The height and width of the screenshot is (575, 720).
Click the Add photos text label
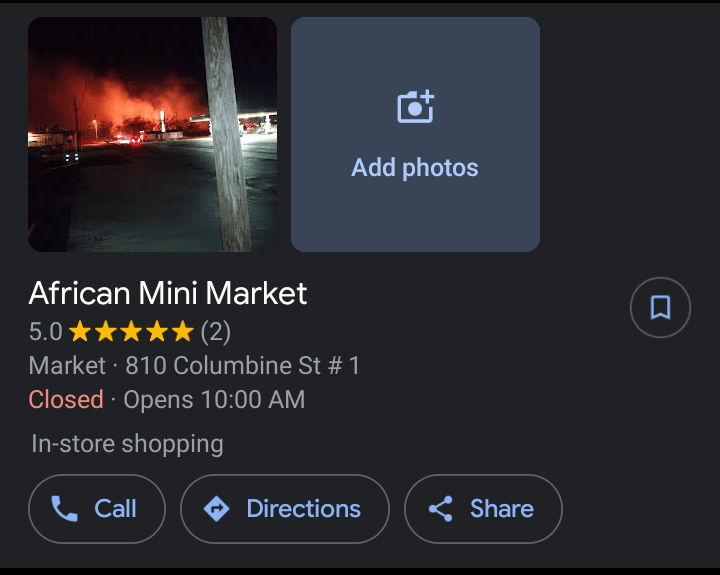(x=415, y=168)
